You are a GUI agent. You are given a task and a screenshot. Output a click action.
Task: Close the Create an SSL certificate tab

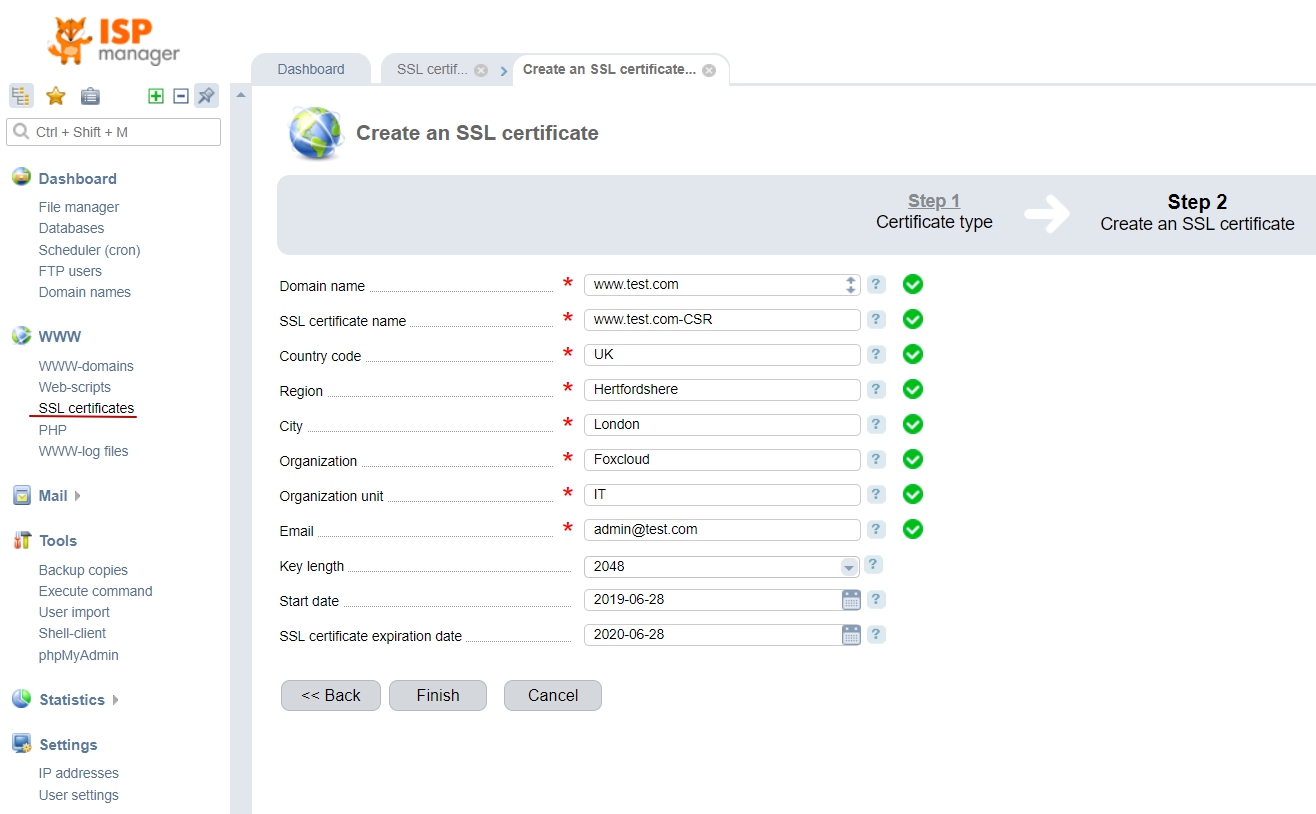click(709, 70)
